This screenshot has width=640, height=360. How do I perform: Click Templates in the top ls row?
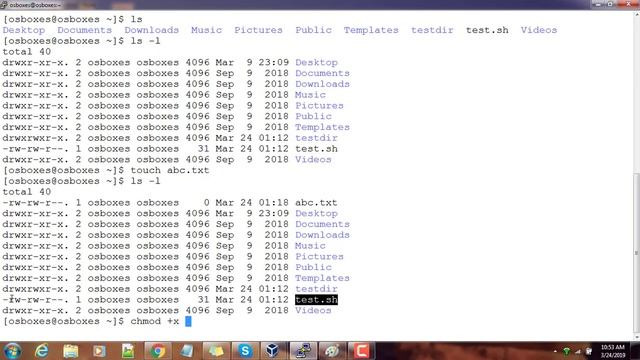(371, 30)
